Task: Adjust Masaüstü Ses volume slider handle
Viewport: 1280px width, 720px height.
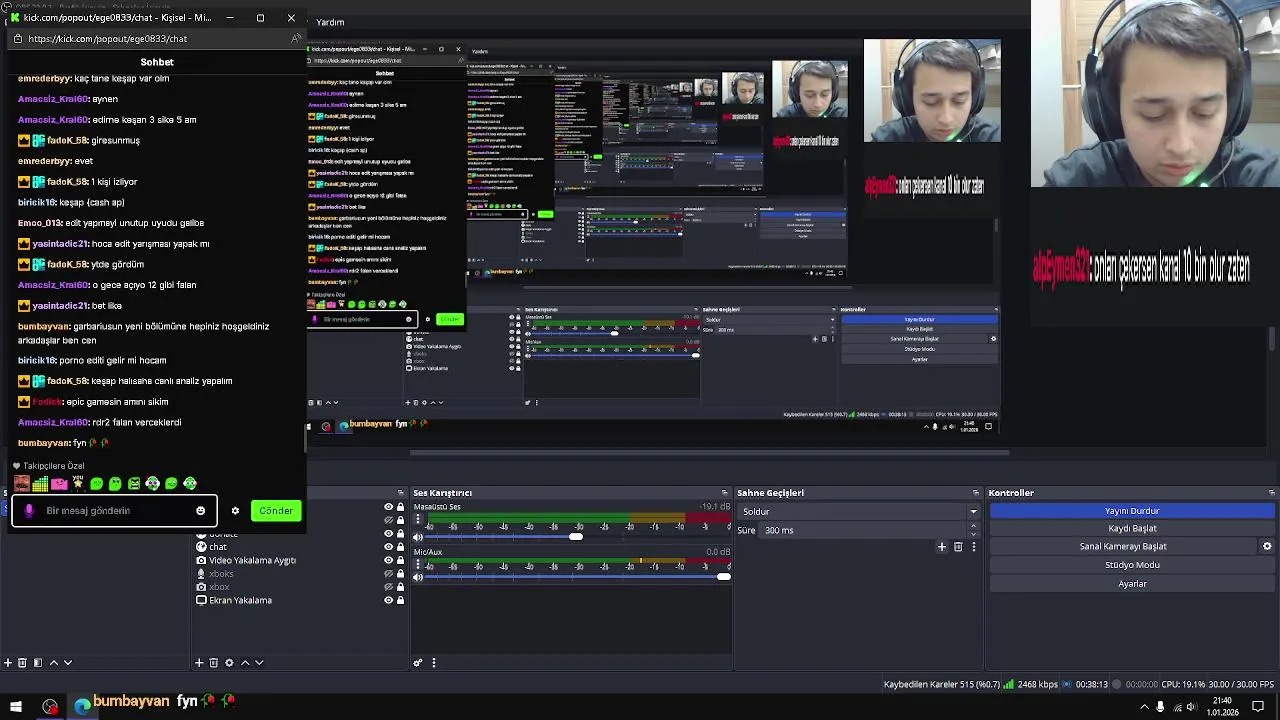Action: pos(576,537)
